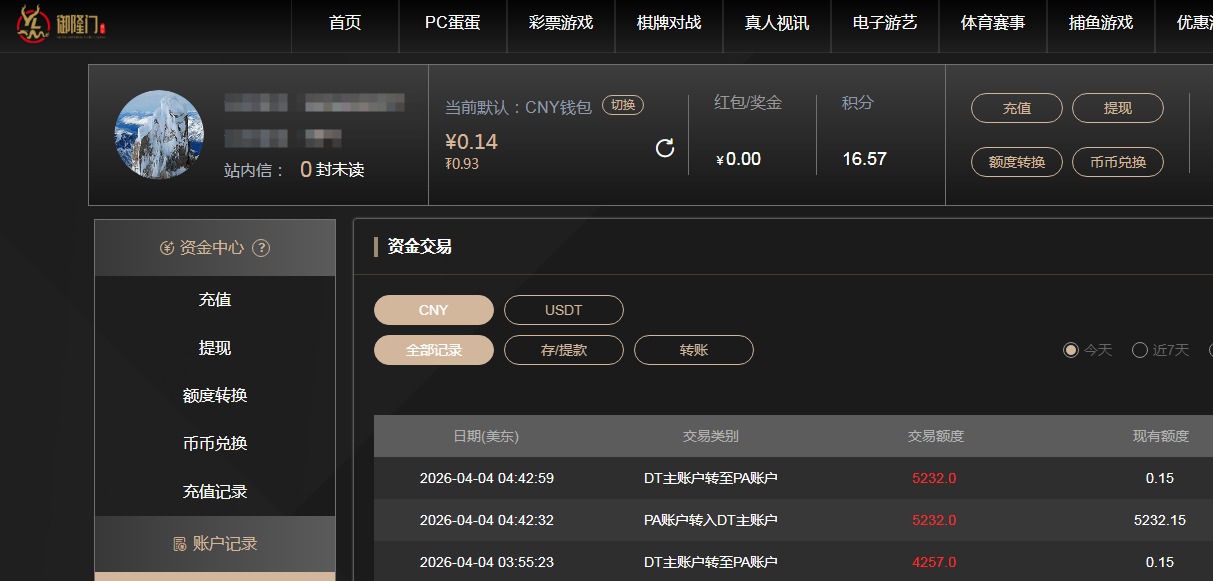
Task: Click the help question mark beside 资金中心
Action: click(x=261, y=248)
